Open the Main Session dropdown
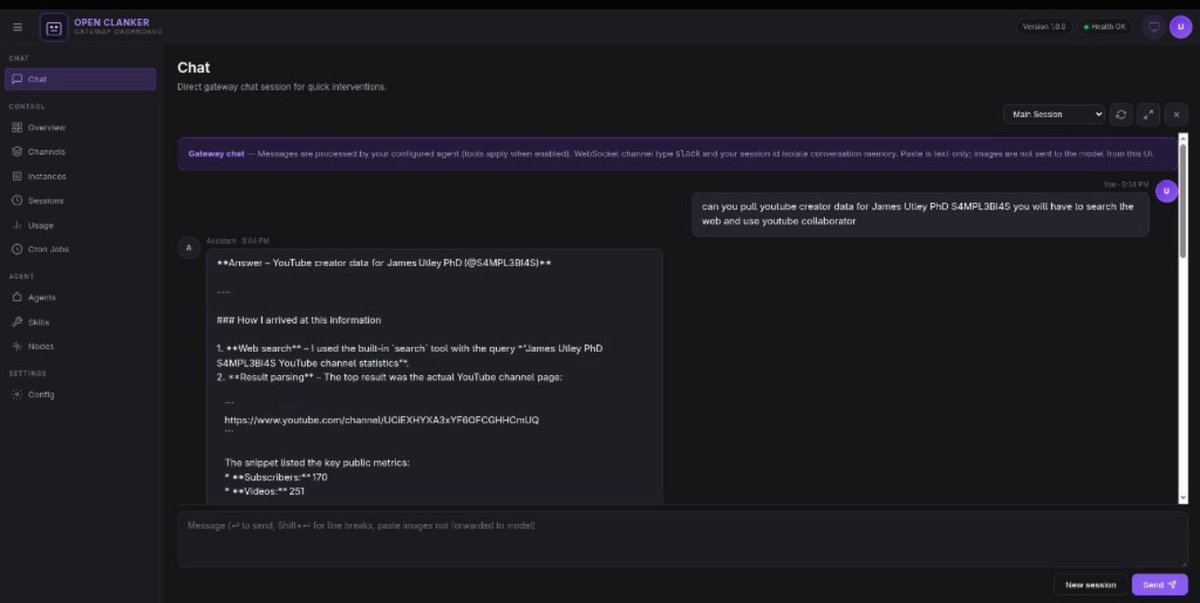 (x=1054, y=115)
